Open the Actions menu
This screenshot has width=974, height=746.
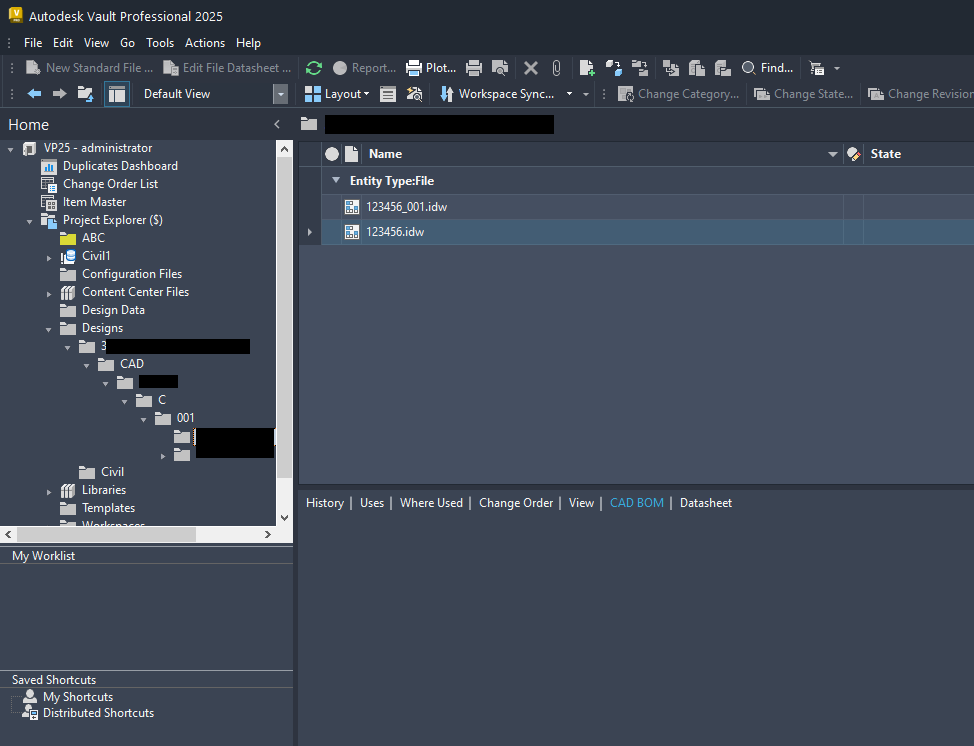click(205, 43)
